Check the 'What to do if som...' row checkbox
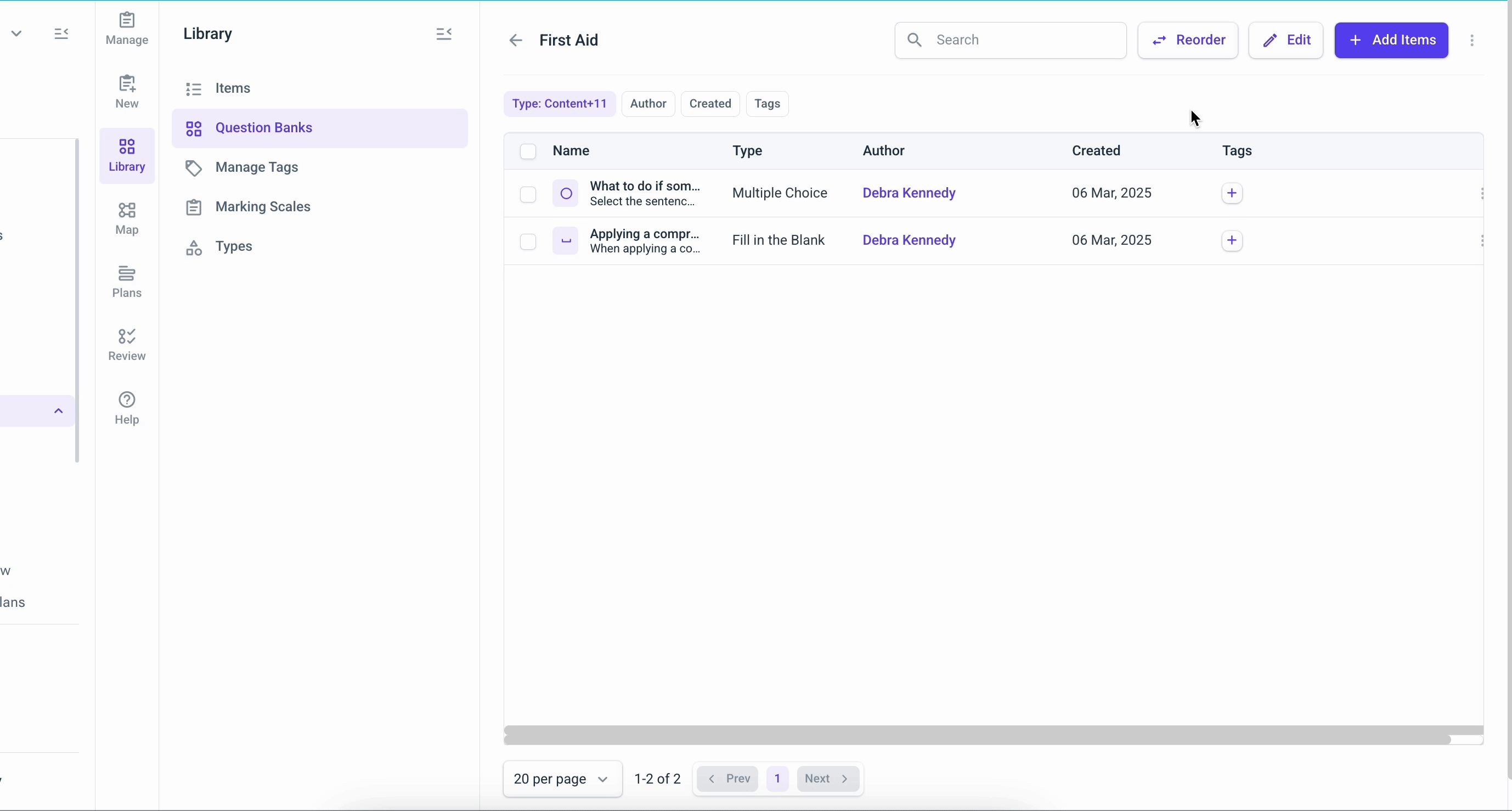Screen dimensions: 1512x811 coord(528,194)
